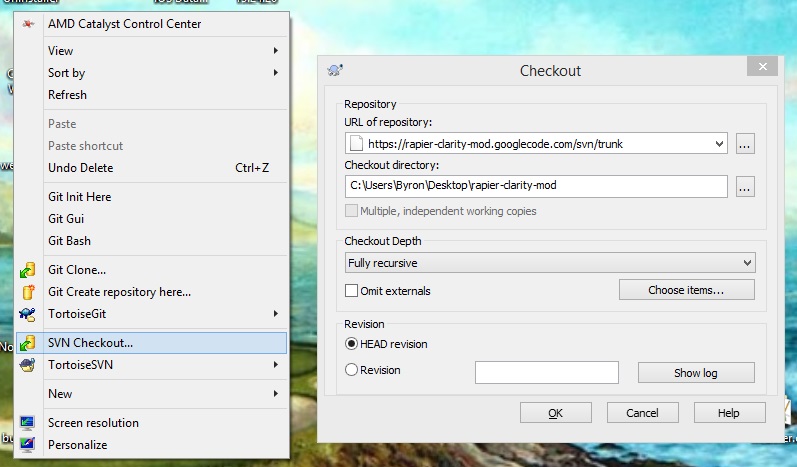Click the Screen resolution monitor icon
Screen dimensions: 797x467
[x=27, y=423]
